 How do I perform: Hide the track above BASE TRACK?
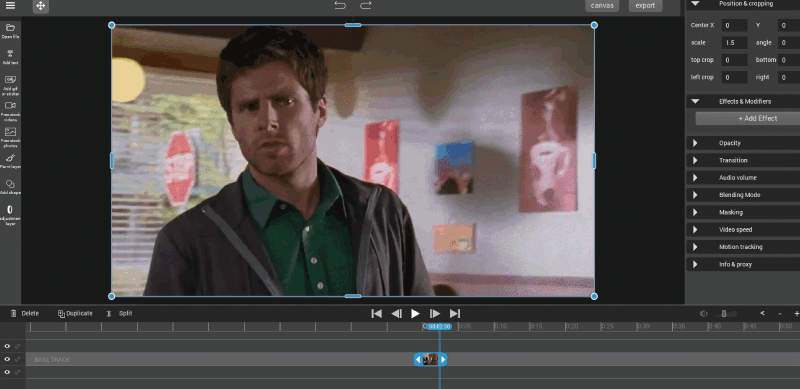7,346
